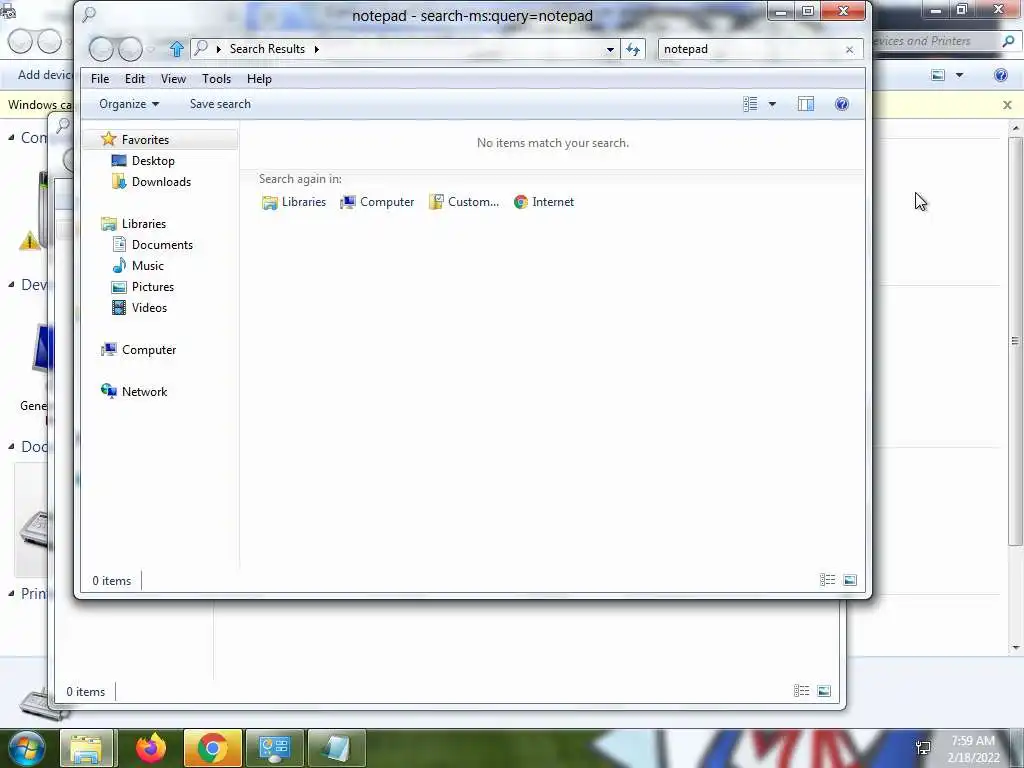Clear the notepad search text
This screenshot has height=768, width=1024.
(849, 50)
